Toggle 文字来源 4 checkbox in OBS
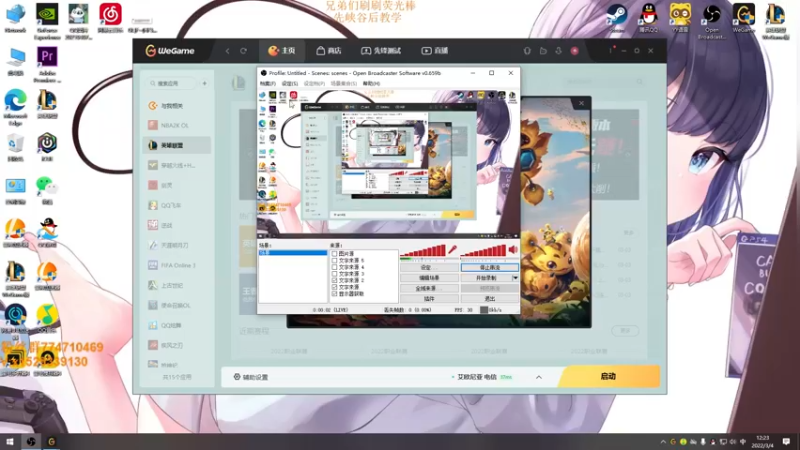The height and width of the screenshot is (450, 800). (334, 267)
